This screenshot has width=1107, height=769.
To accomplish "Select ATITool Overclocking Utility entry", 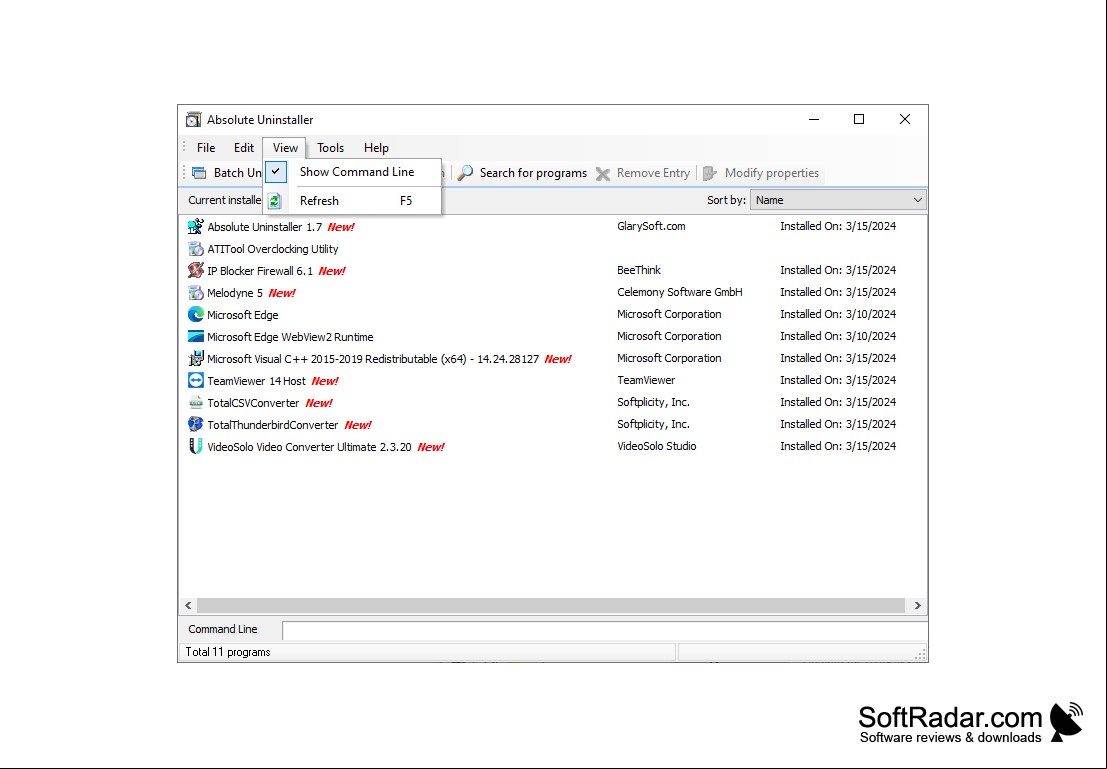I will coord(273,249).
